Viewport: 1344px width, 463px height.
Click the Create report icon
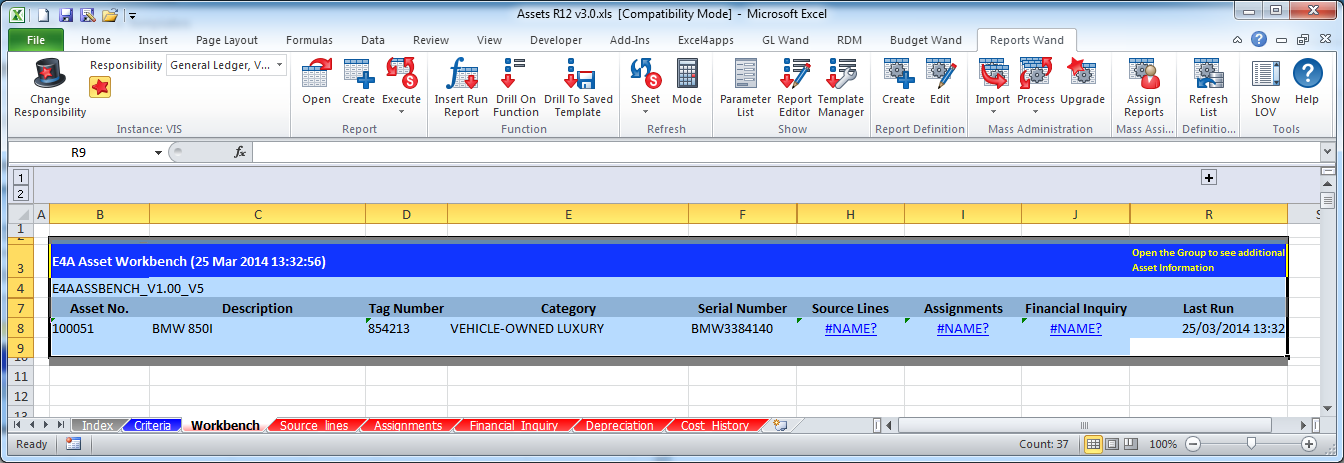(x=358, y=74)
